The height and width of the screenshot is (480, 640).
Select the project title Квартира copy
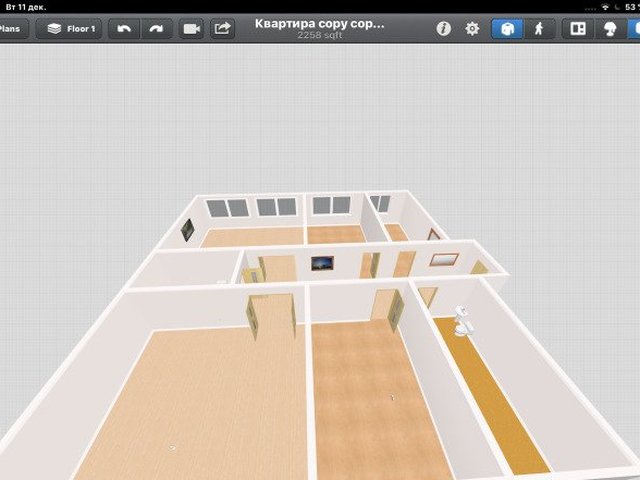point(320,24)
